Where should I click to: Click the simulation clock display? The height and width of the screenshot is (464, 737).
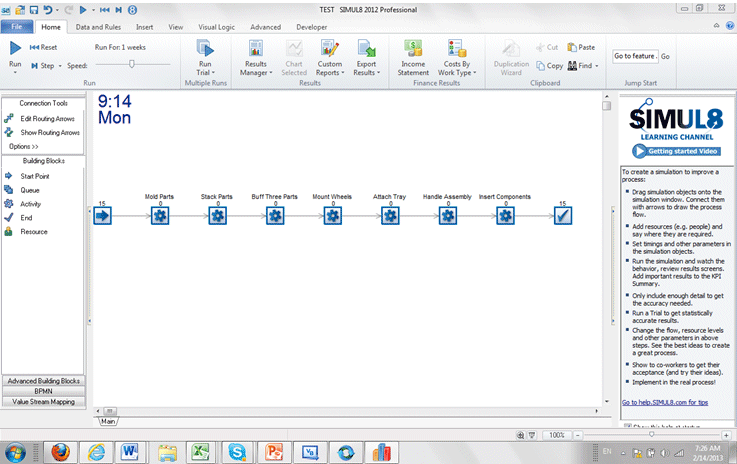coord(115,109)
